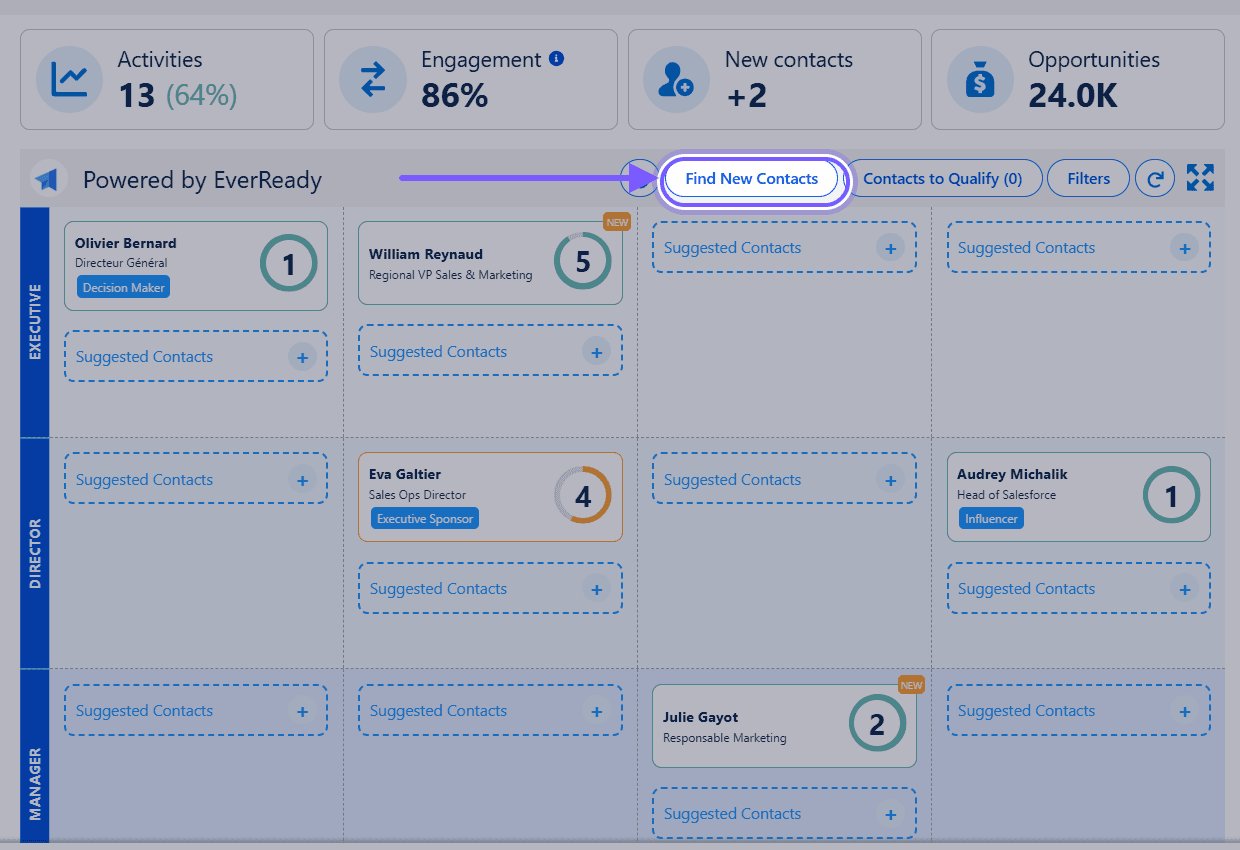
Task: Click William Reynaud's score ring showing 5
Action: 583,262
